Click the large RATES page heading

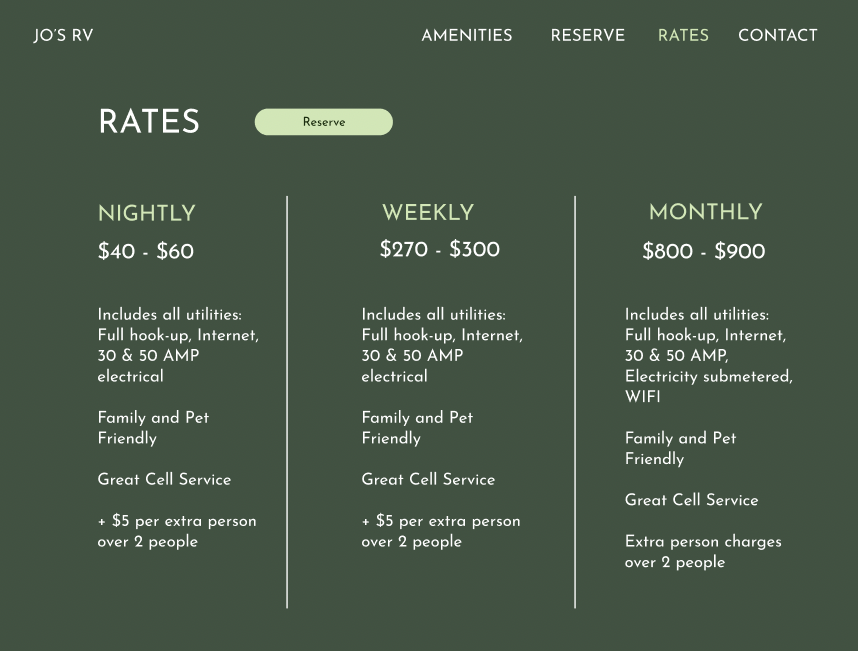point(149,122)
